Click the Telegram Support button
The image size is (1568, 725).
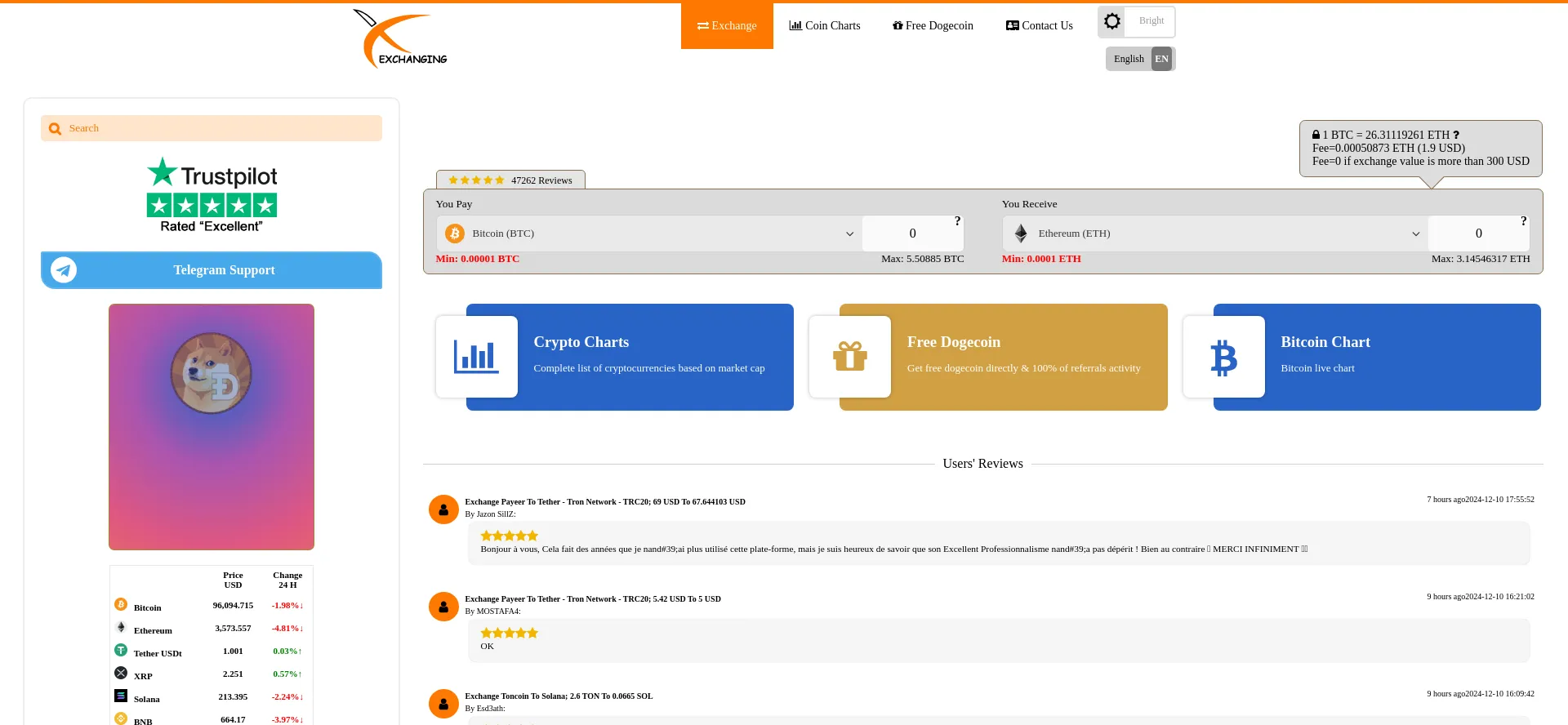pos(212,270)
